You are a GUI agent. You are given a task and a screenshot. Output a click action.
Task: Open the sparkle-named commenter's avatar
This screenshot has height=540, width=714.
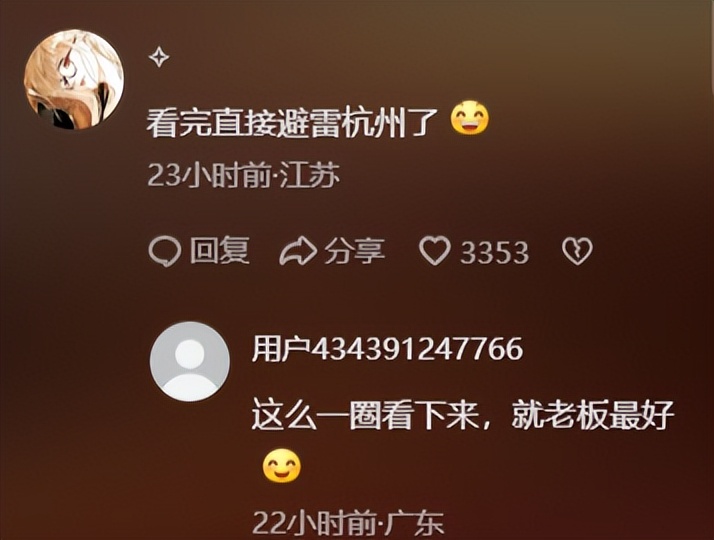[74, 80]
